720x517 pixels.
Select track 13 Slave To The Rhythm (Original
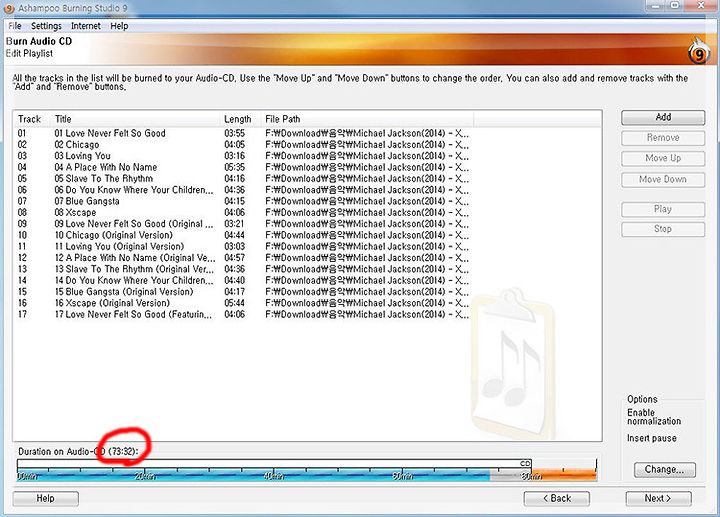243,269
